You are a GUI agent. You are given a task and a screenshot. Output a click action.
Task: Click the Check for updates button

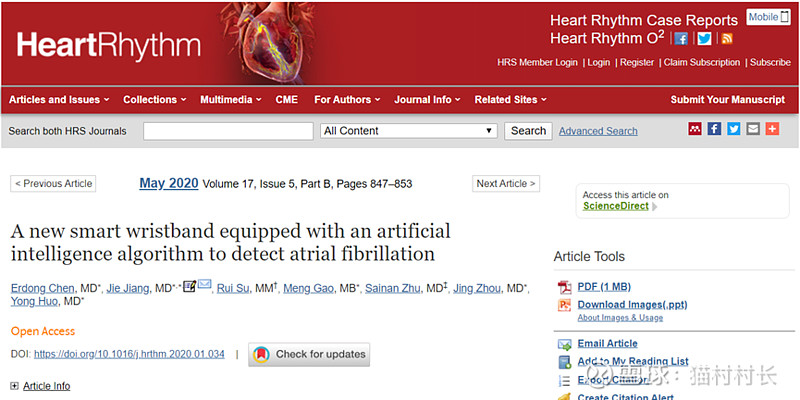pos(309,354)
